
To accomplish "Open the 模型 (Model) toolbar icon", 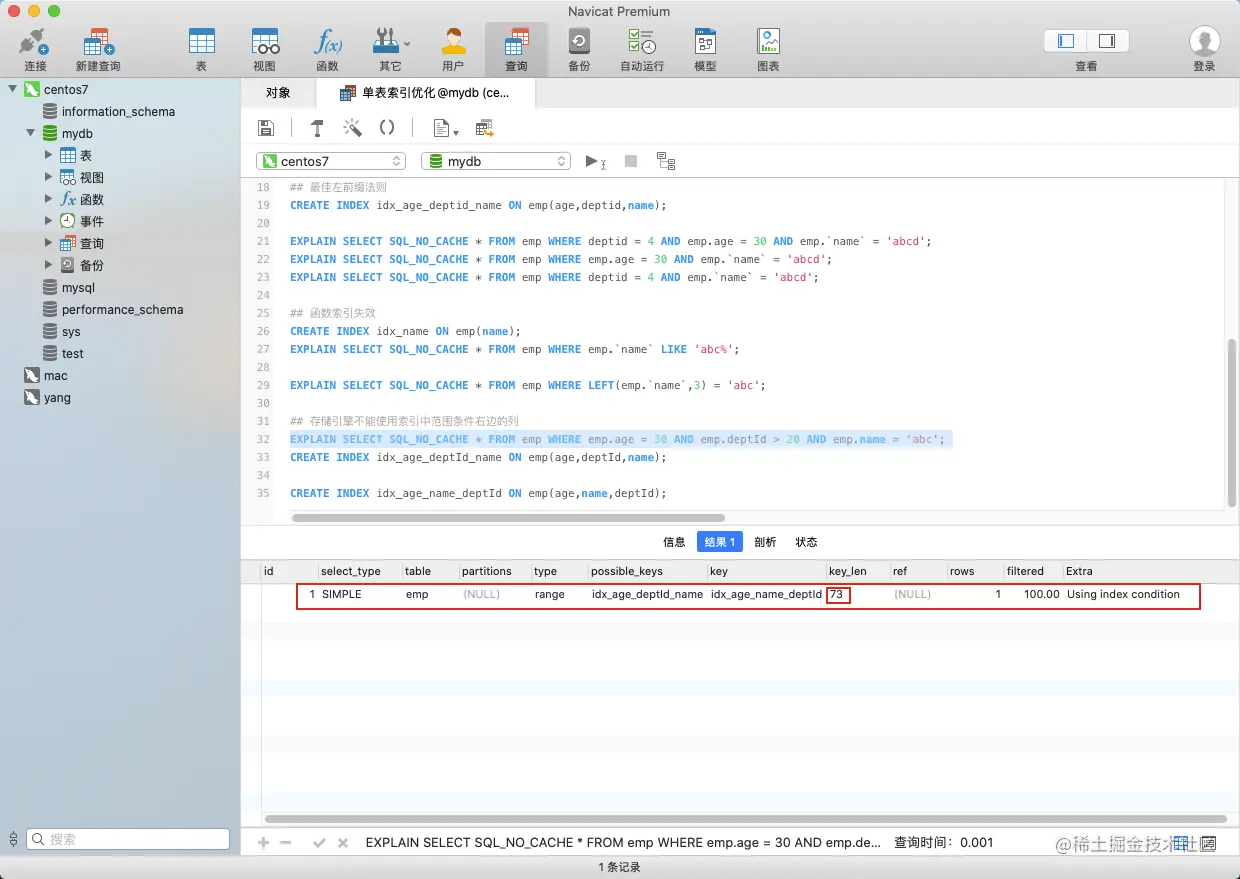I will [x=705, y=42].
